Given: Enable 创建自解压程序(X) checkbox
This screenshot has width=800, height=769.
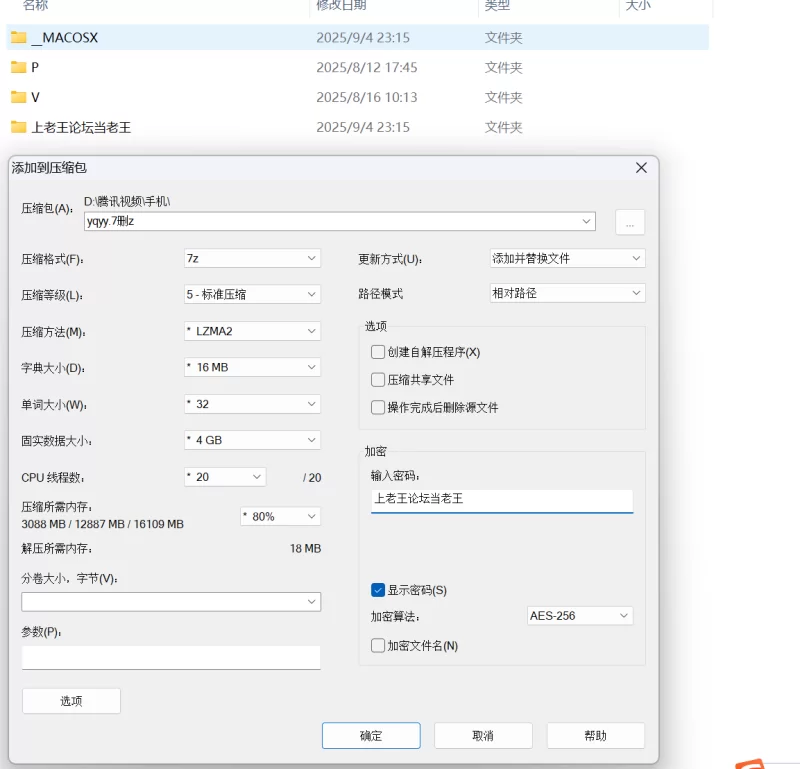Looking at the screenshot, I should 378,352.
